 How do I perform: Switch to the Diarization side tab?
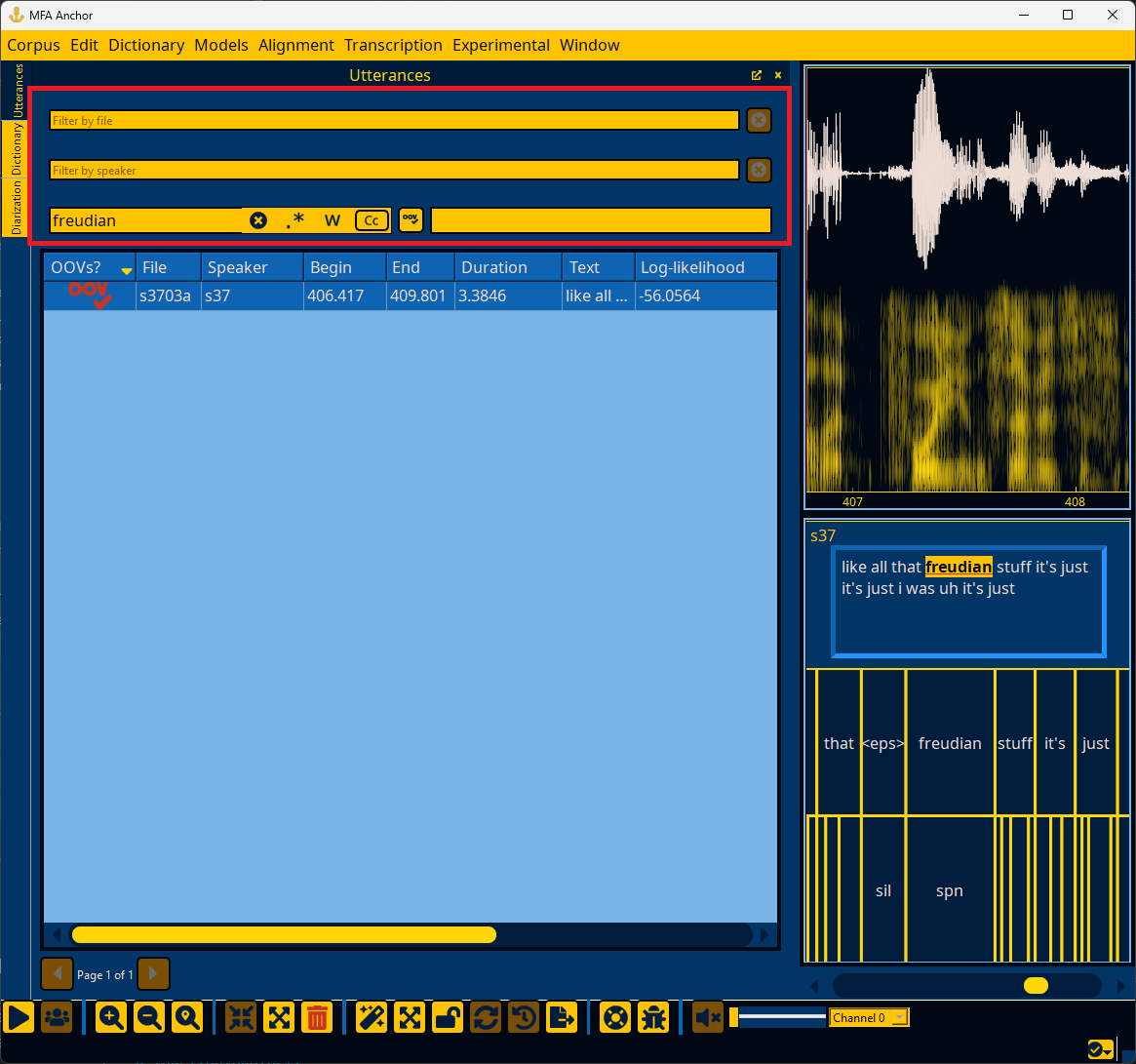[16, 208]
